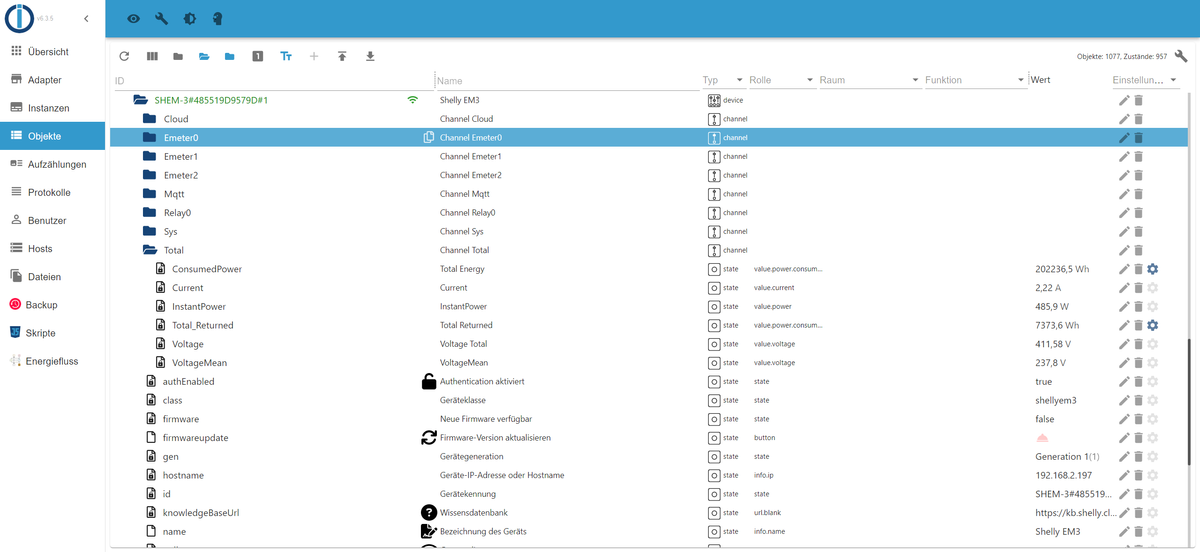This screenshot has width=1200, height=552.
Task: Expand the Sys channel folder
Action: point(149,232)
